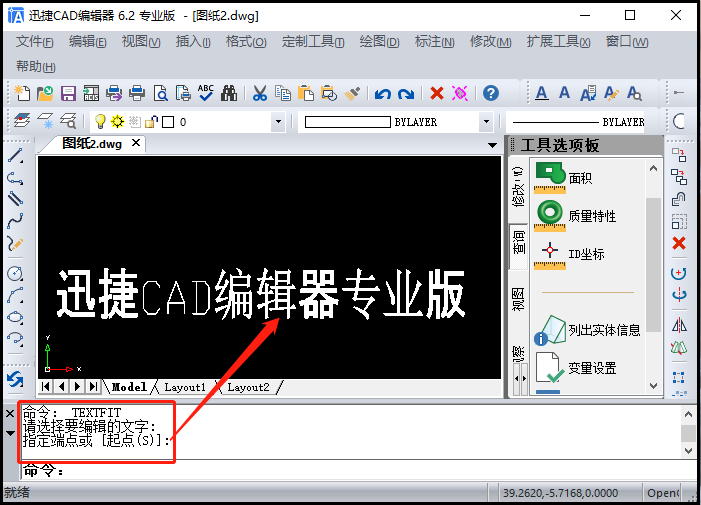Viewport: 701px width, 505px height.
Task: Expand the layer dropdown showing 0
Action: coord(278,122)
